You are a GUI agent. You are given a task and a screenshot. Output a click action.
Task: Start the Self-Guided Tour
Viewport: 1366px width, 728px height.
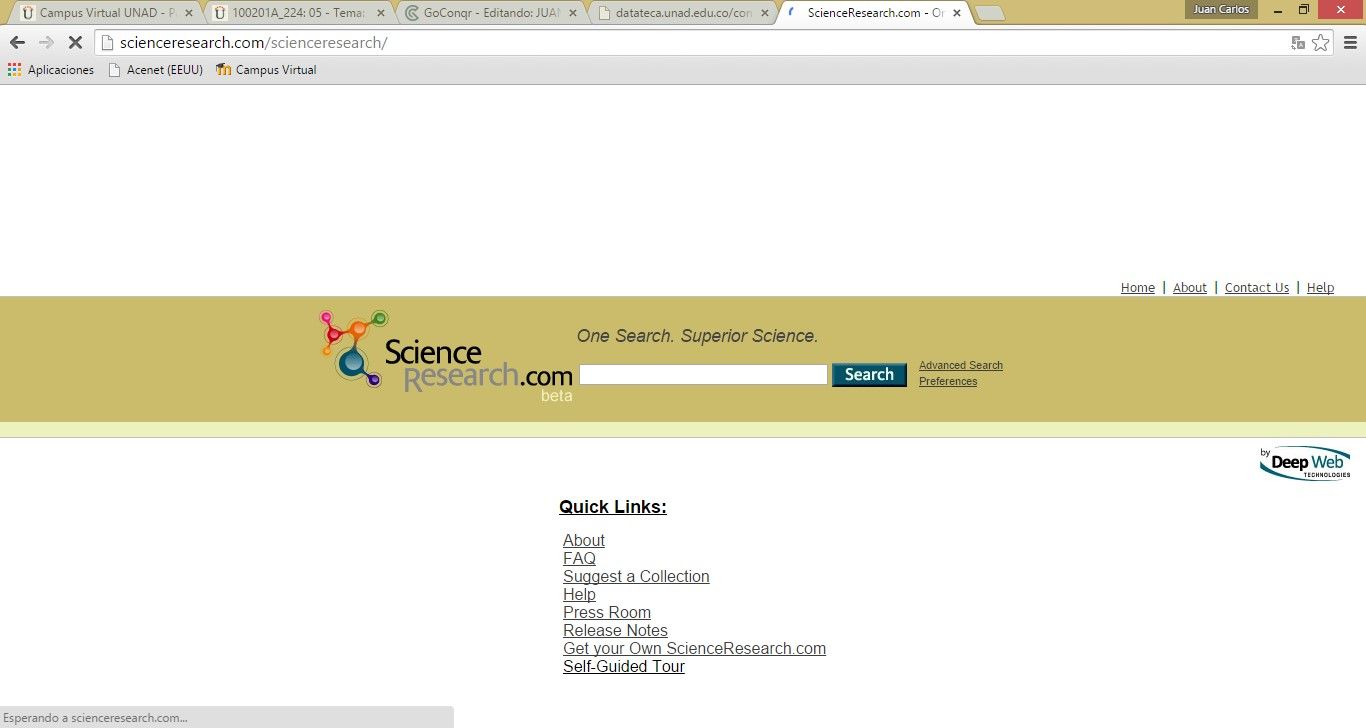click(624, 667)
